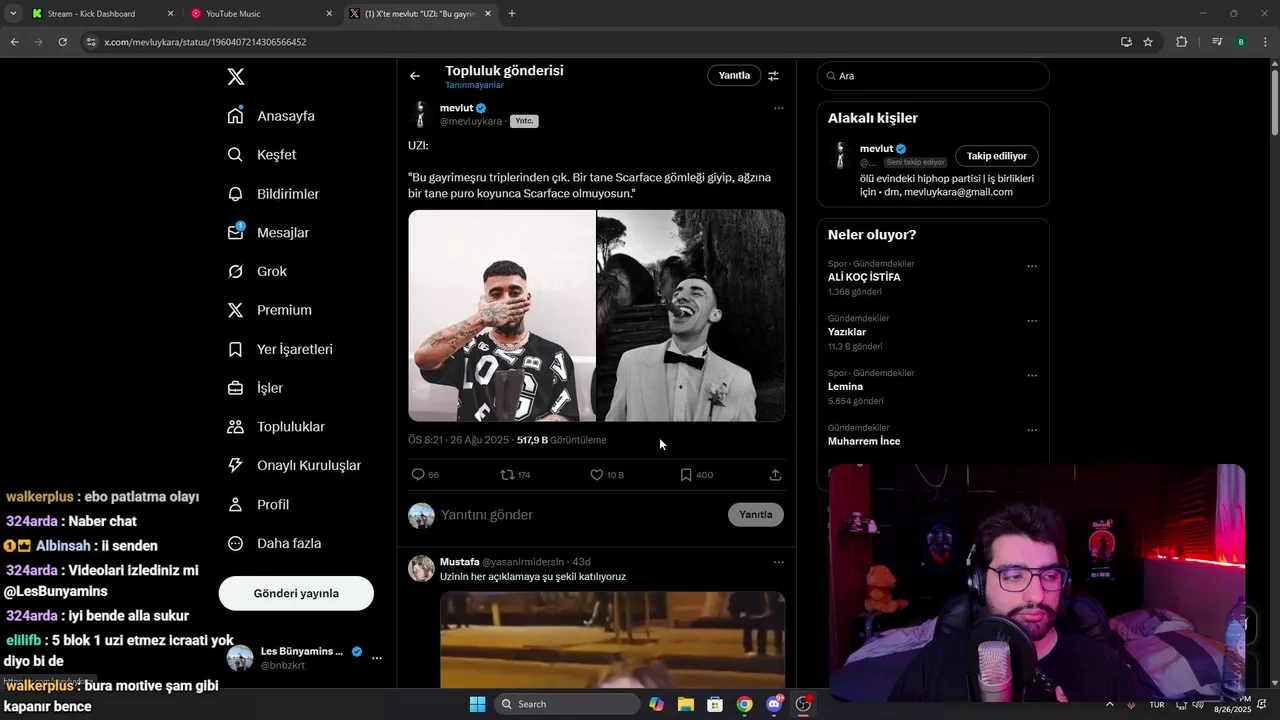Open ALİ KOÇ İSTİFA trend
The width and height of the screenshot is (1280, 720).
click(x=864, y=277)
